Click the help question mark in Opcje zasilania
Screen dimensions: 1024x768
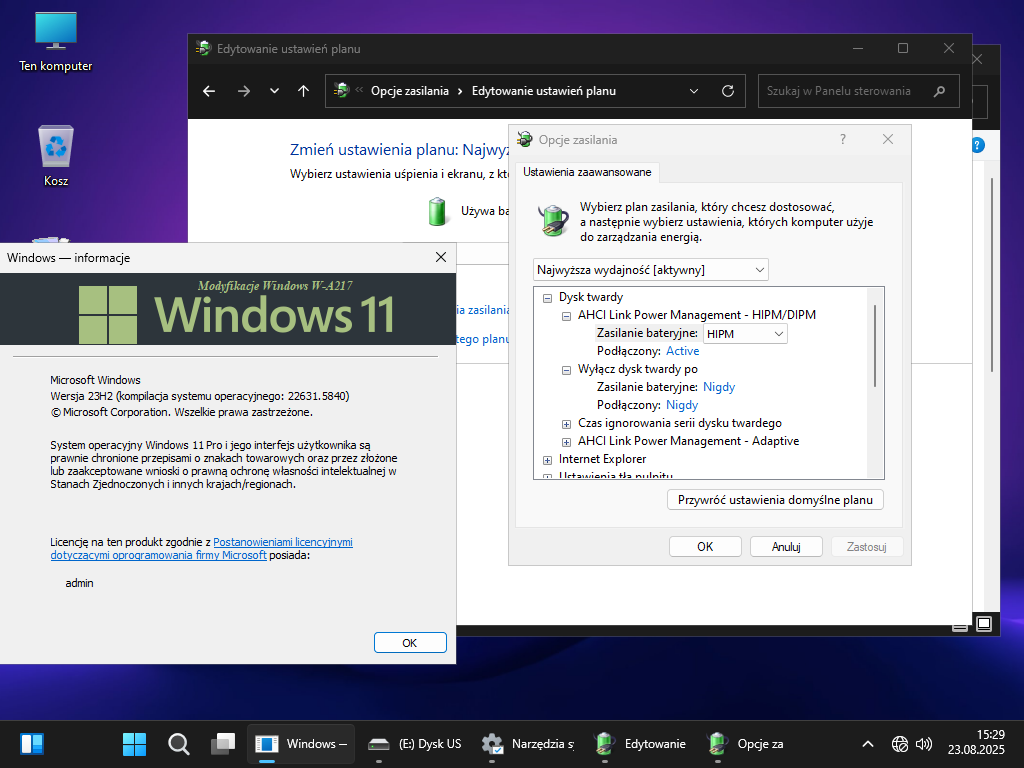[x=843, y=140]
